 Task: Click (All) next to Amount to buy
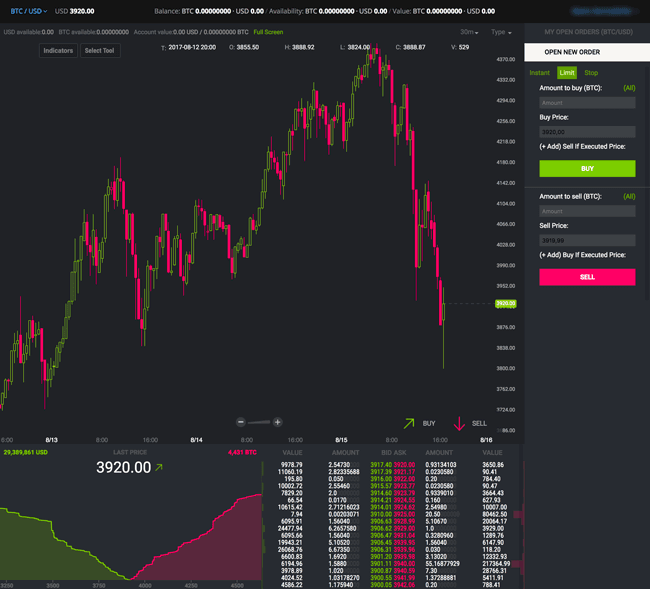click(x=629, y=88)
